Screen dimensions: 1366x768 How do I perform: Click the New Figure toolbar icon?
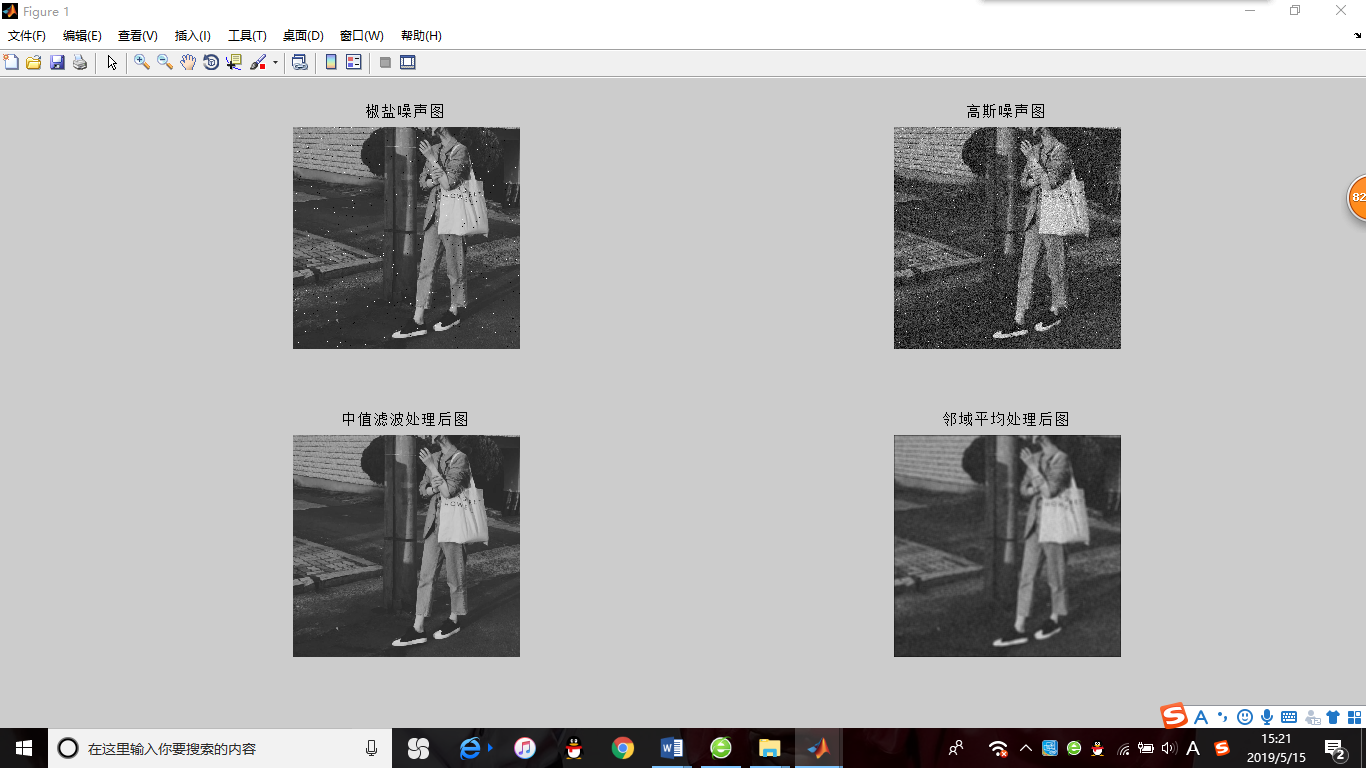11,62
